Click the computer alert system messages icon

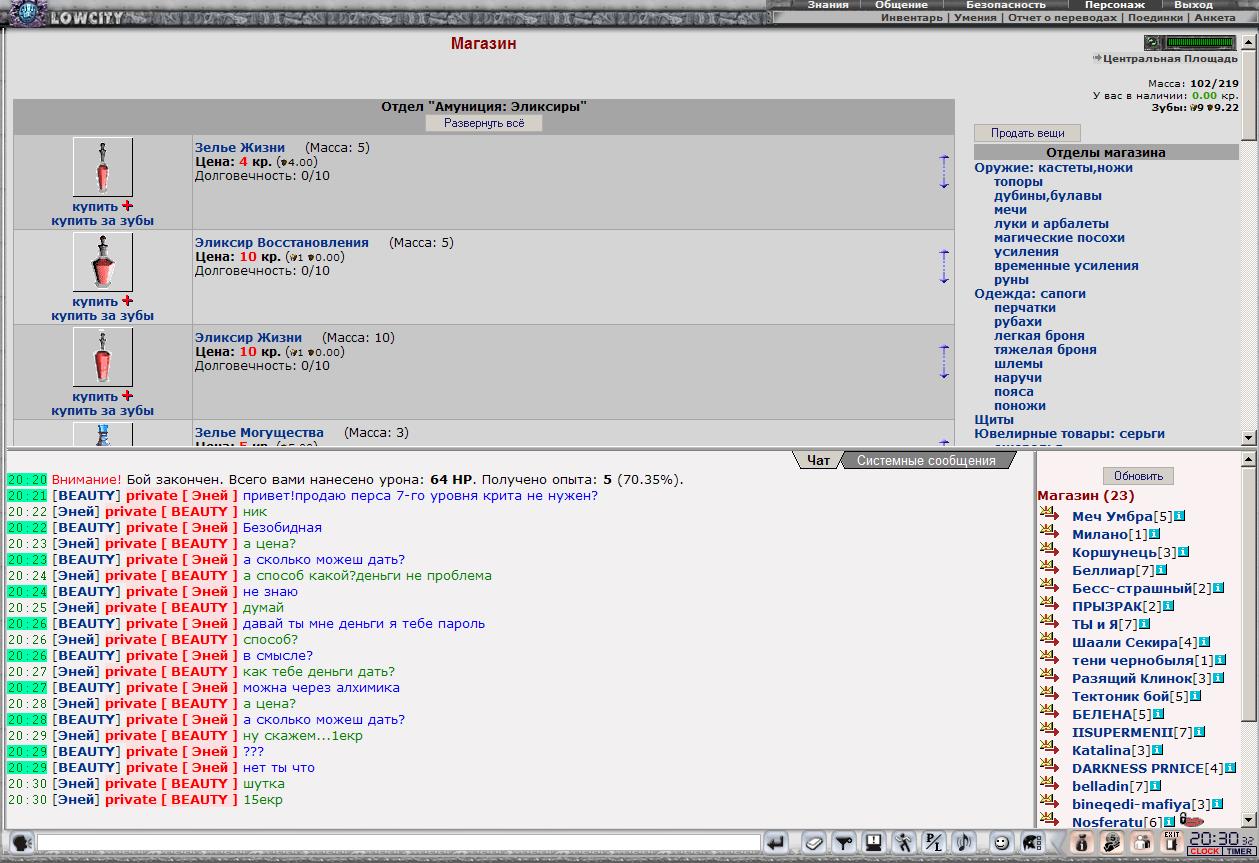coord(873,842)
